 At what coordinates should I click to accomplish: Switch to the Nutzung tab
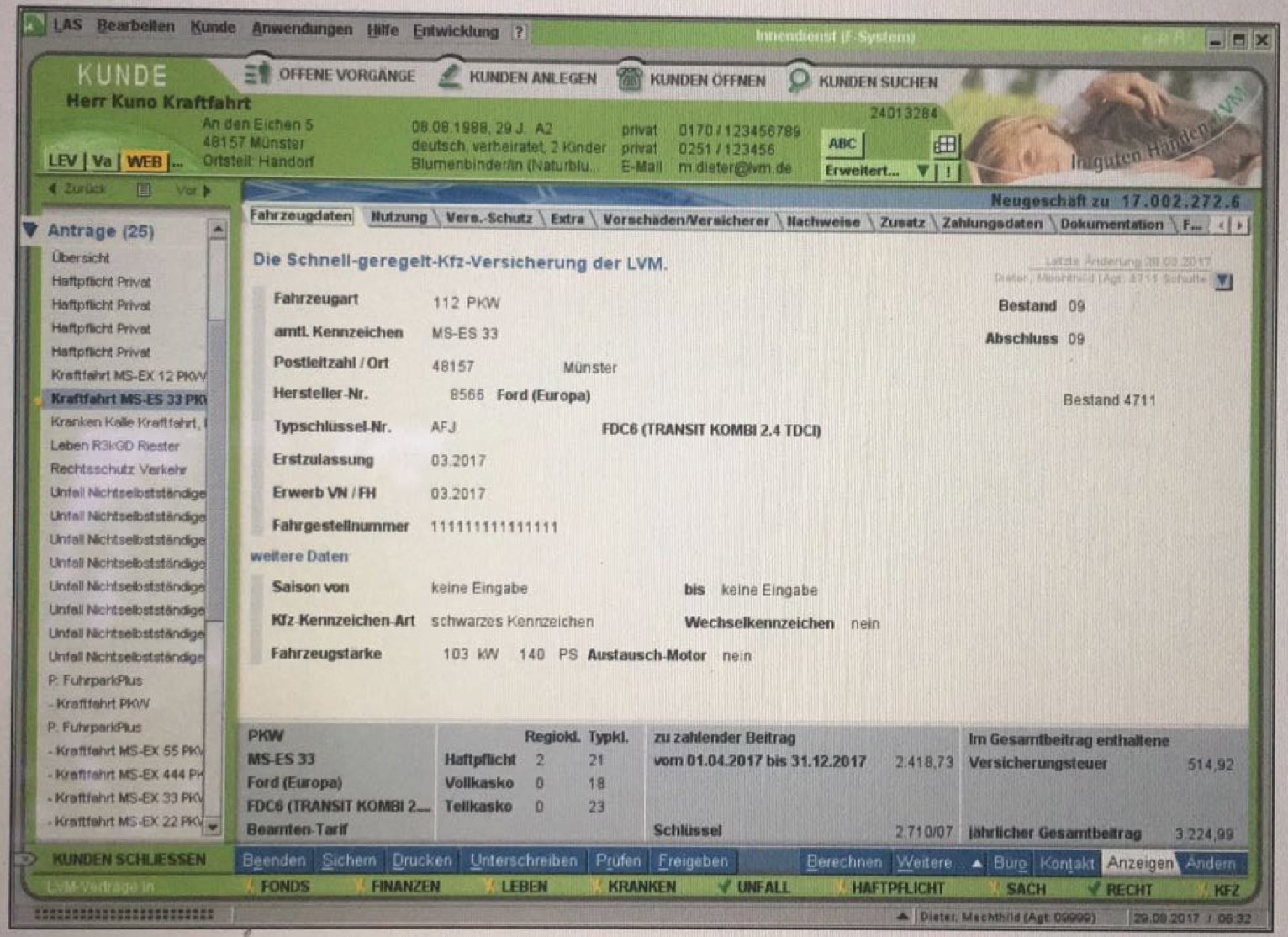click(399, 217)
